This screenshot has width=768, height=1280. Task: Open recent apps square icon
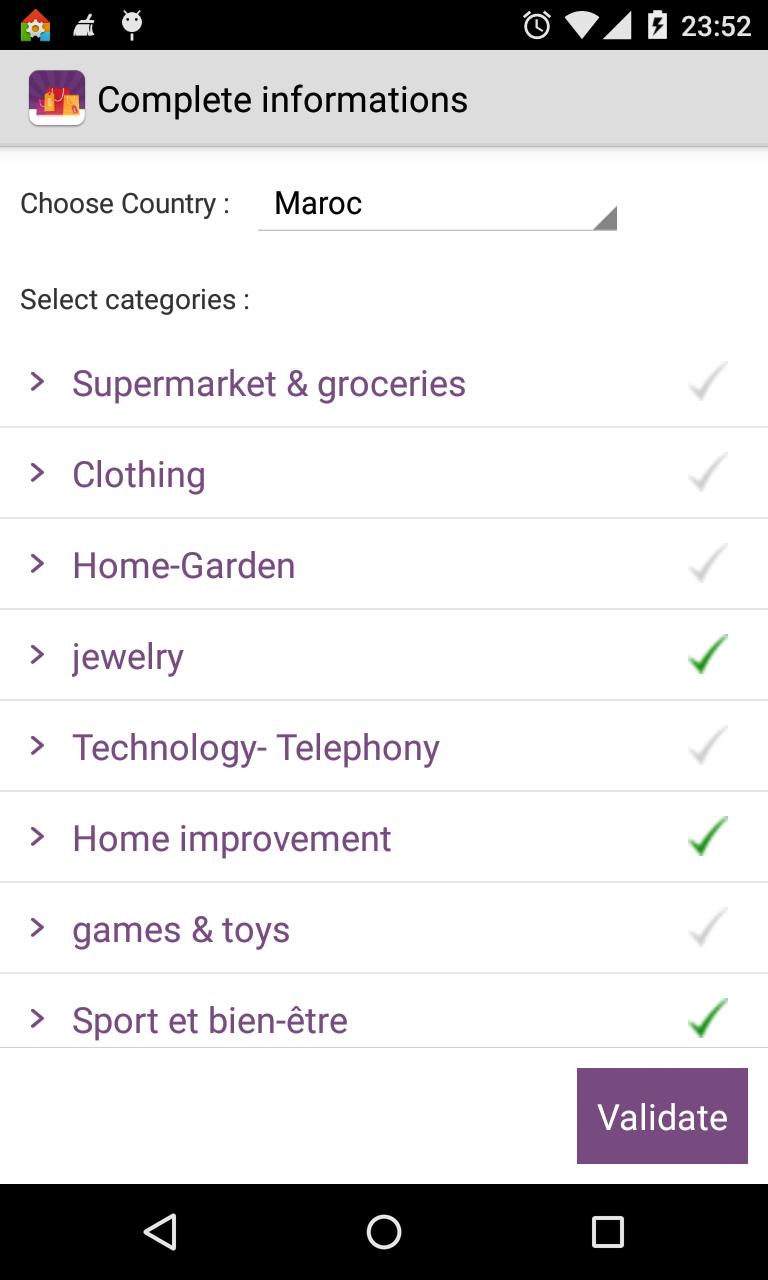pyautogui.click(x=607, y=1231)
